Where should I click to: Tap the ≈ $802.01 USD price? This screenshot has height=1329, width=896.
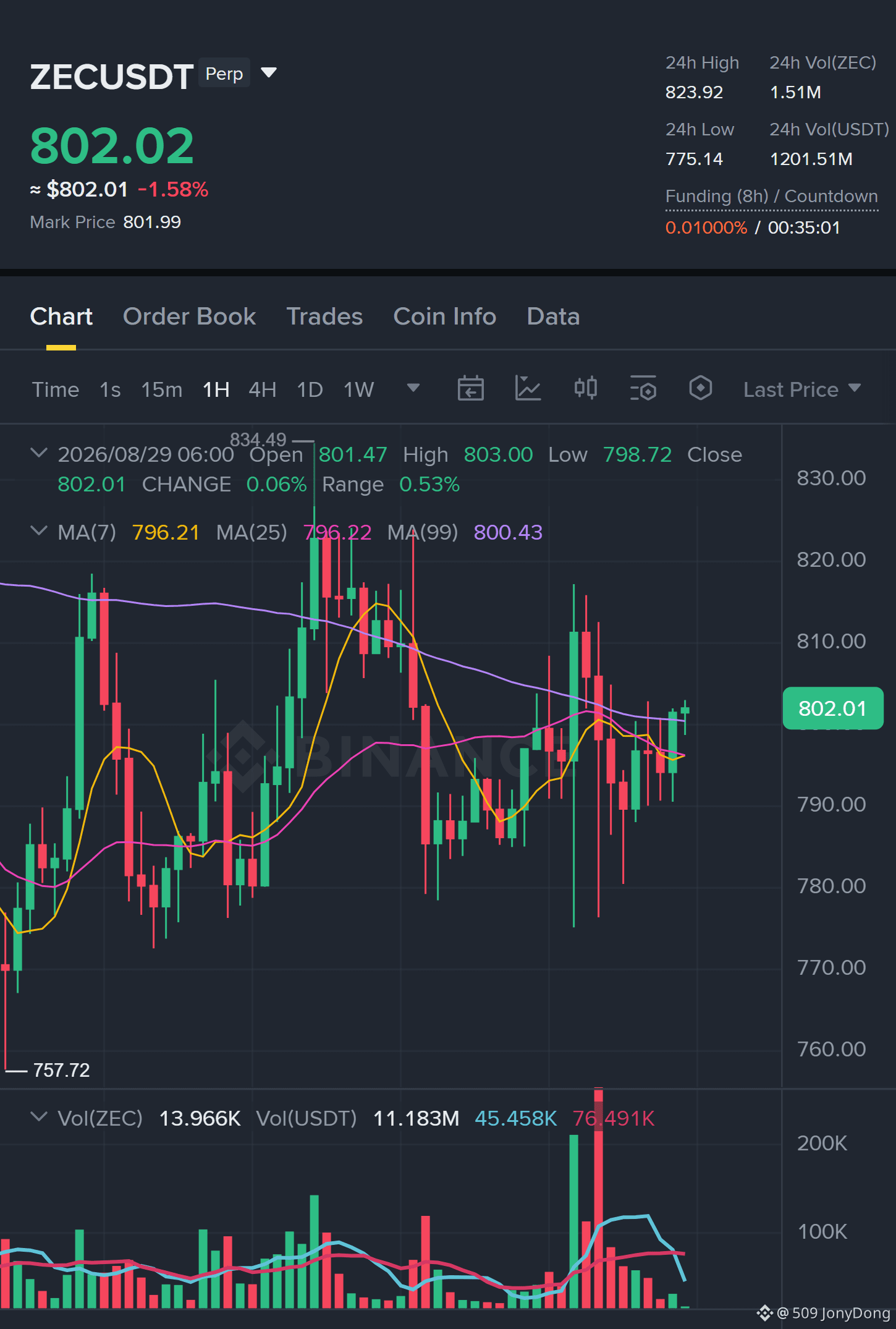[x=79, y=189]
